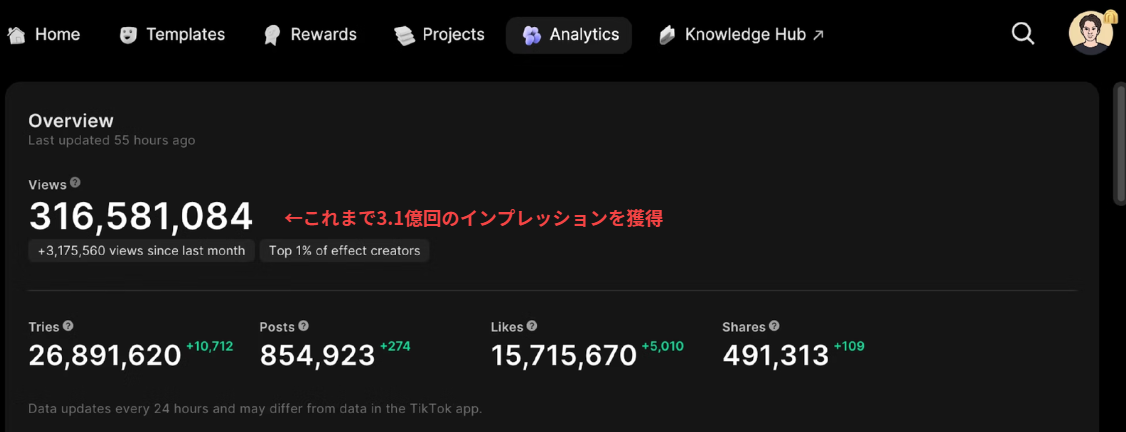Click the Analytics purple icon
The height and width of the screenshot is (432, 1126).
pos(531,35)
